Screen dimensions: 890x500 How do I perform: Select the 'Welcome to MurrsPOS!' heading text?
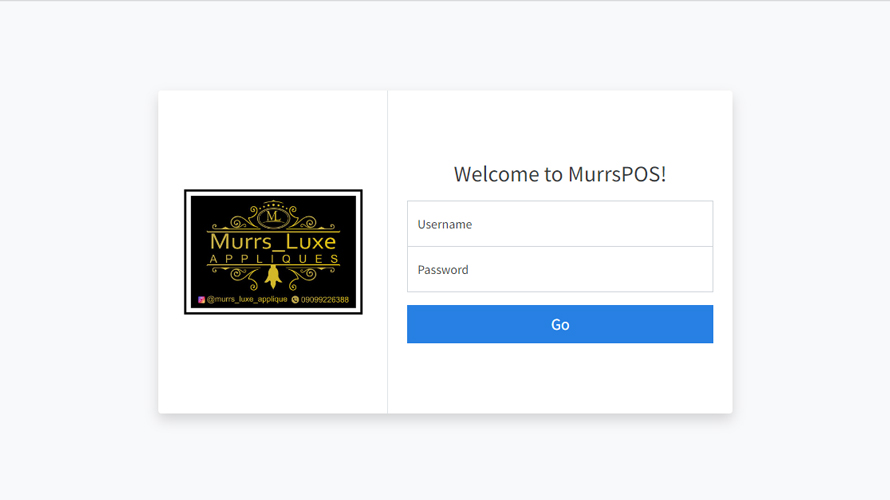560,174
